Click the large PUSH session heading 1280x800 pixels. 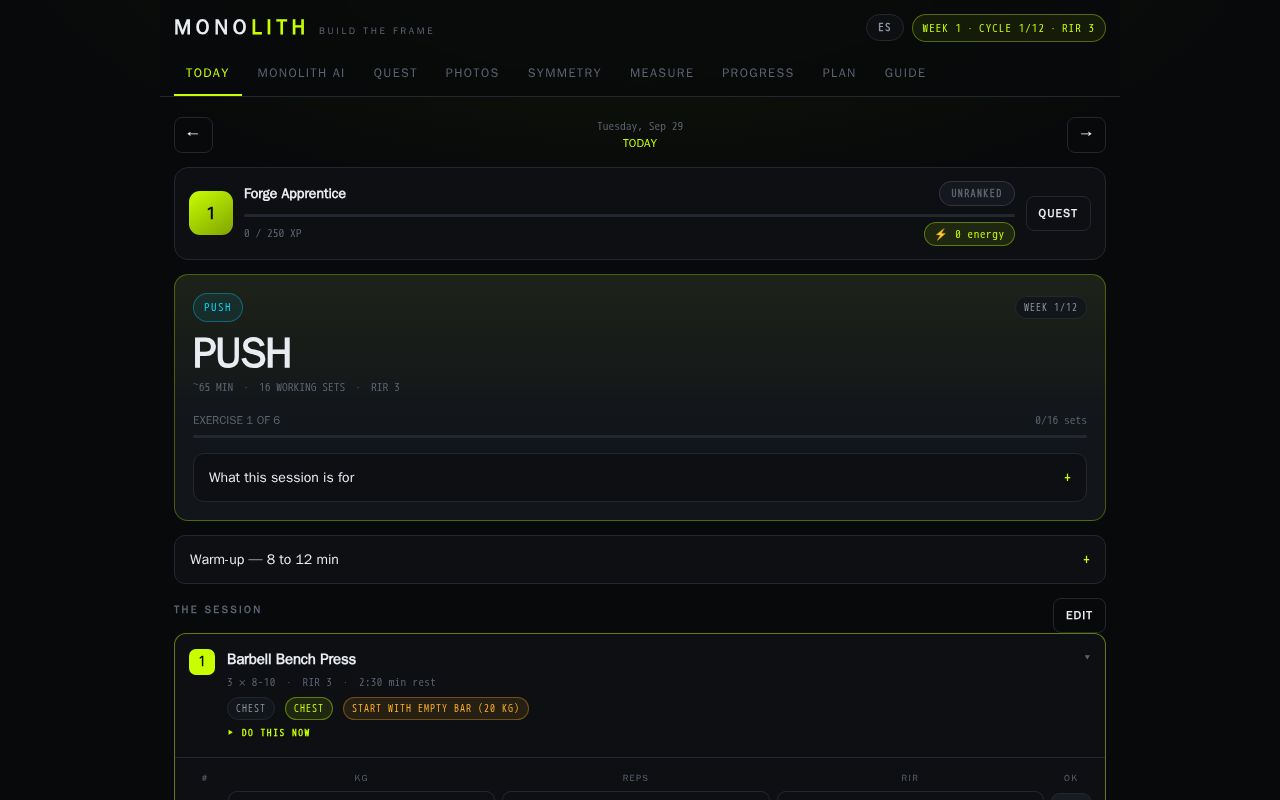point(242,353)
